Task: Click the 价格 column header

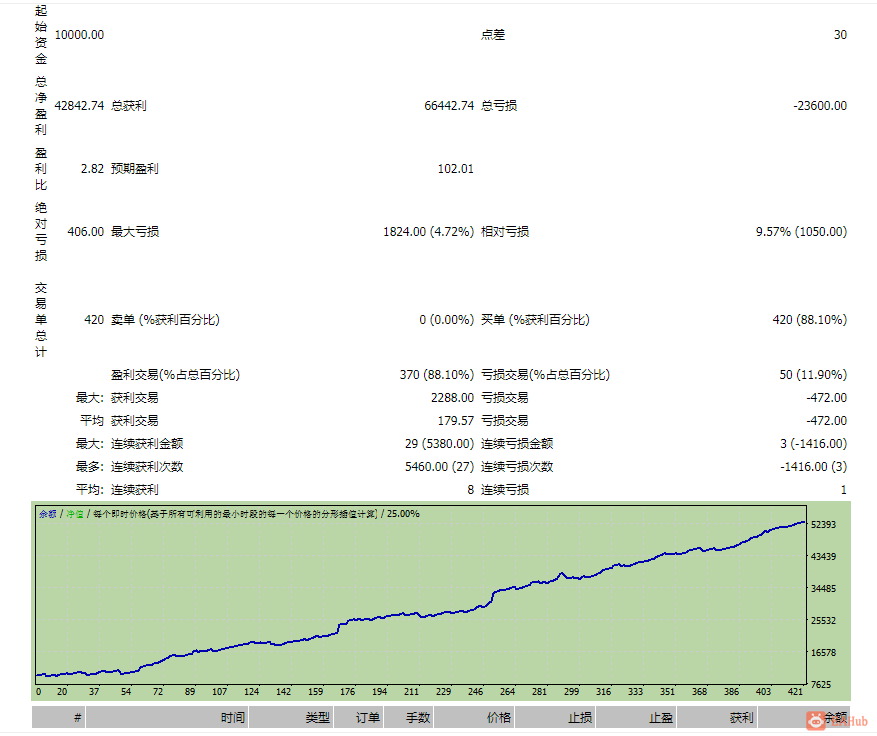Action: (x=474, y=718)
